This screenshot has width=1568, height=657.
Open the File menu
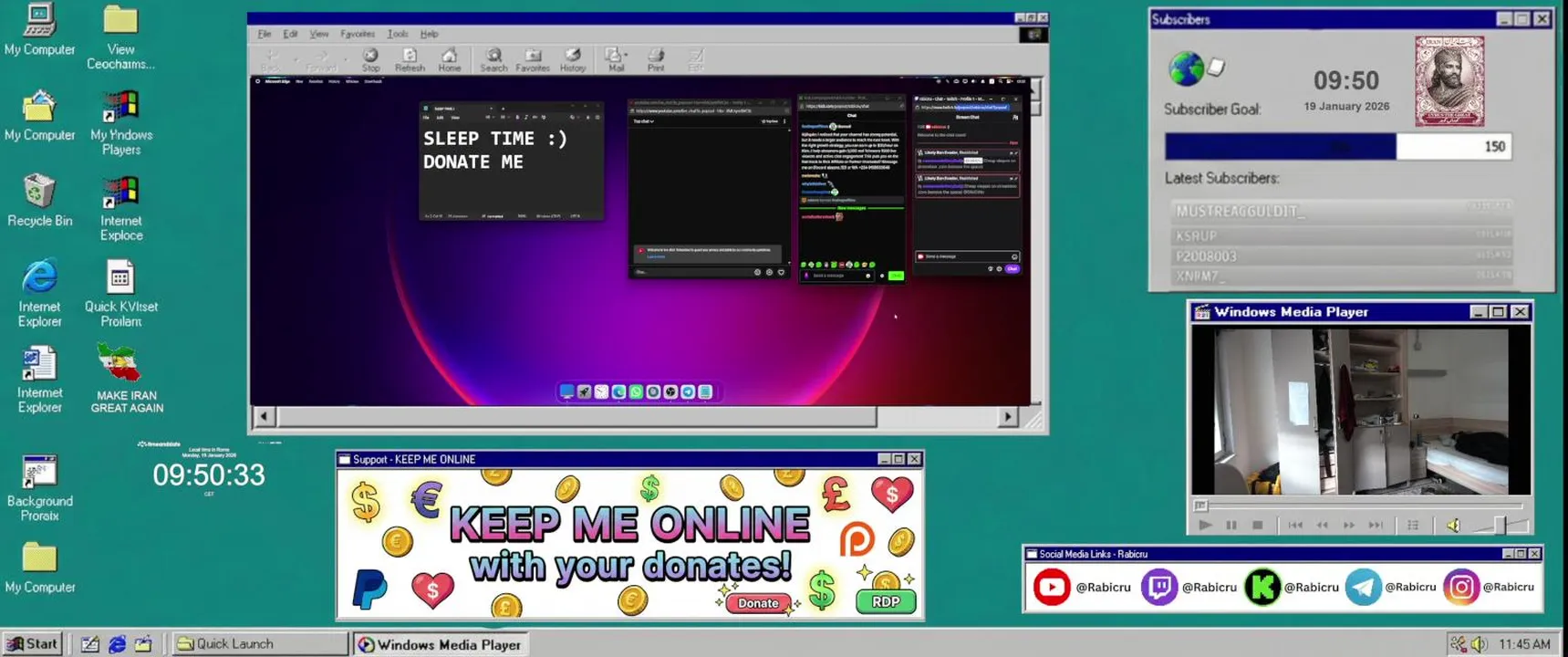(265, 34)
